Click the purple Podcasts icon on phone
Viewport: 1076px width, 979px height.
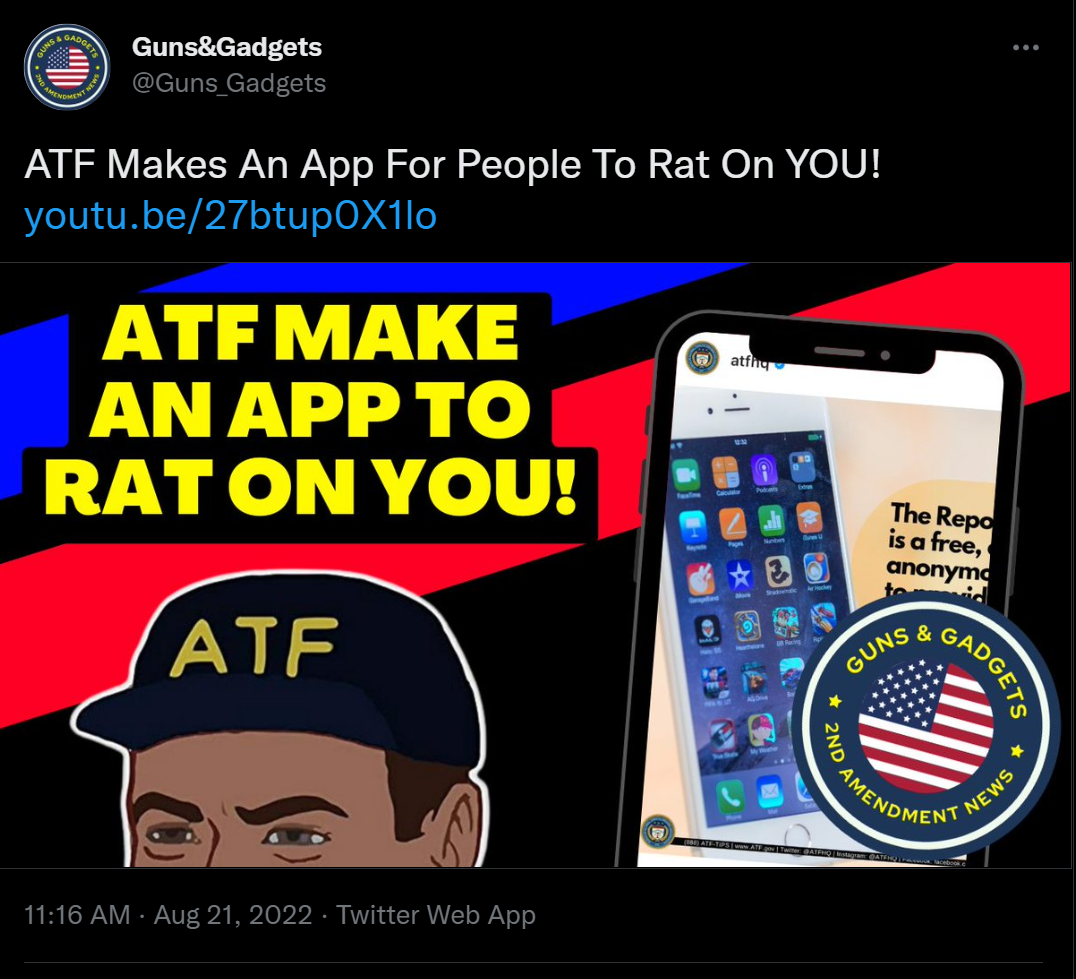(x=763, y=470)
